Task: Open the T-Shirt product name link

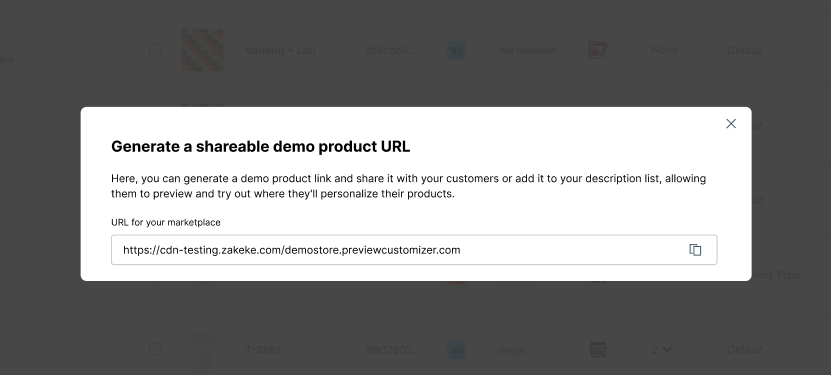Action: click(263, 350)
